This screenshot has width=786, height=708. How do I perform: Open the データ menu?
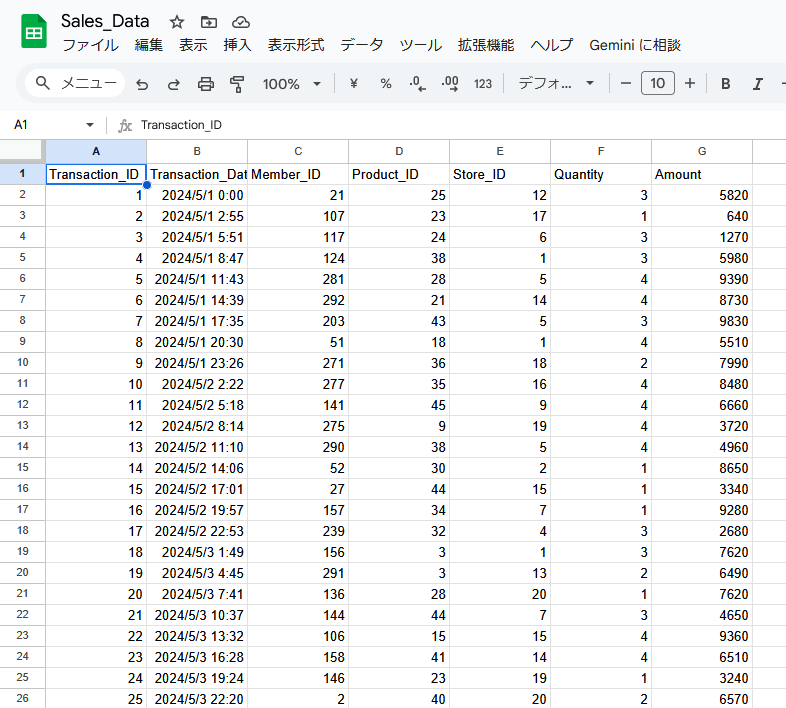coord(361,45)
